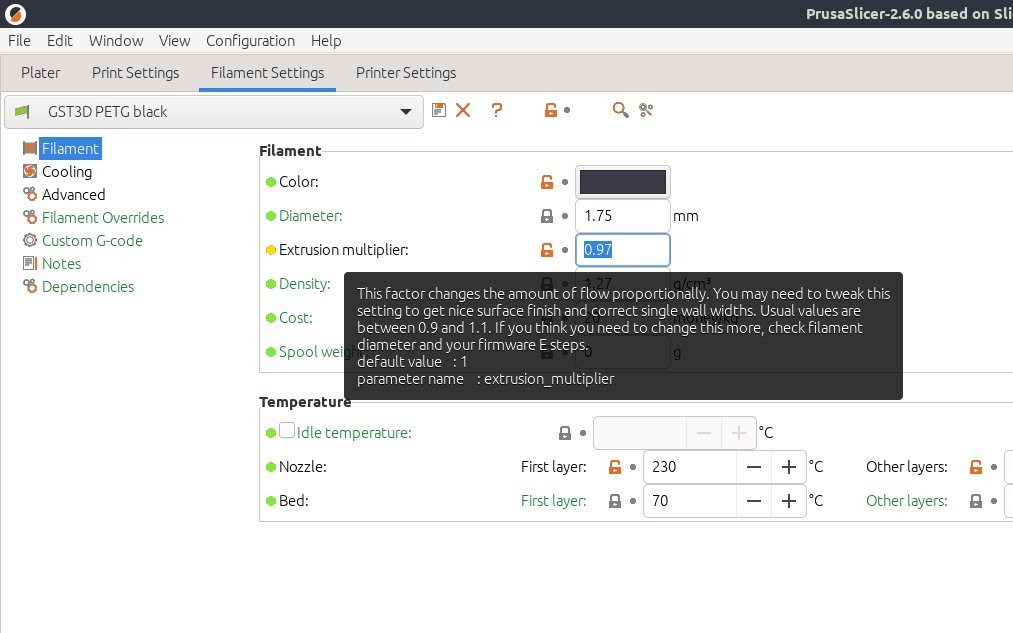Viewport: 1013px width, 633px height.
Task: Open the Help menu
Action: click(326, 41)
